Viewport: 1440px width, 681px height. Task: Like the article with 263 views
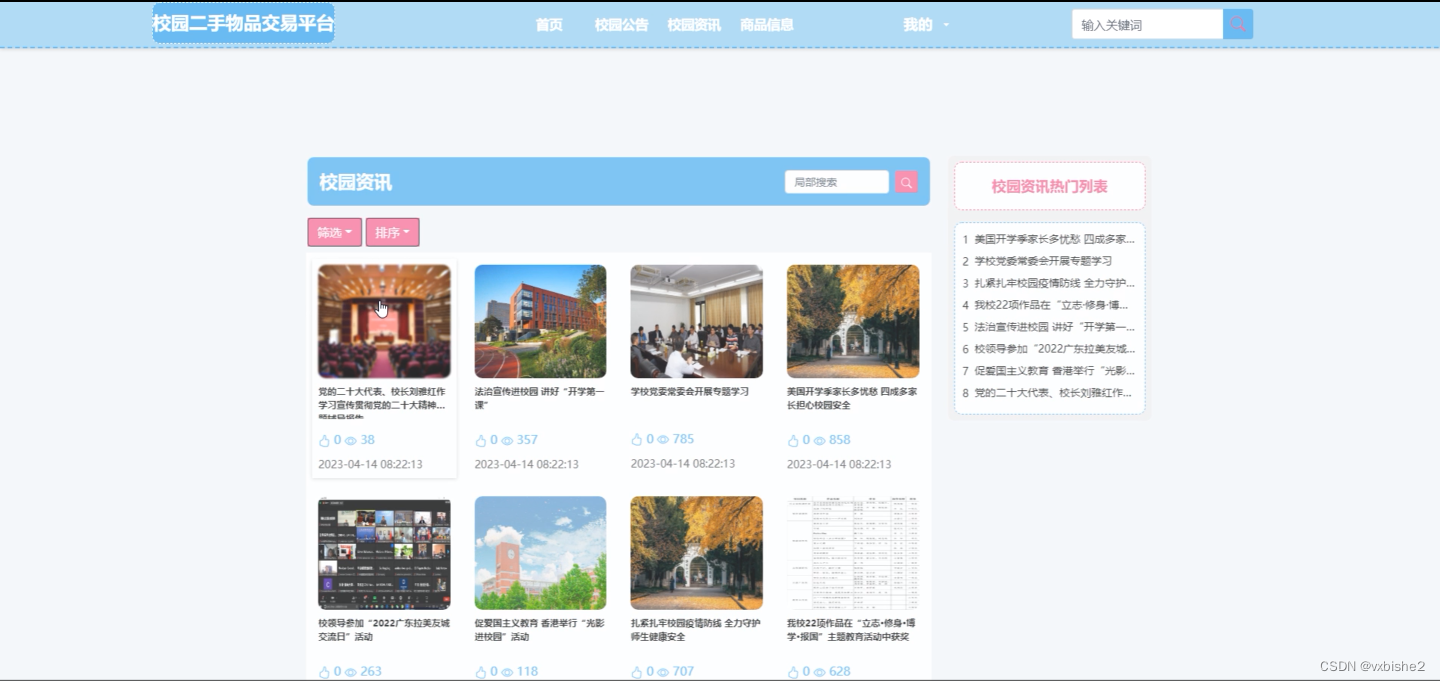324,672
